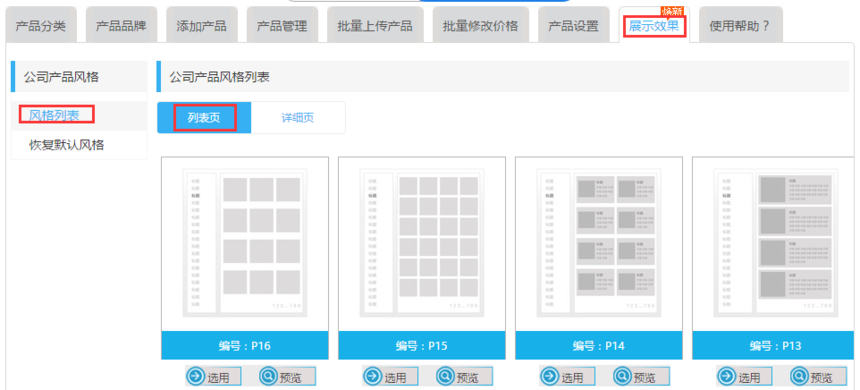860x390 pixels.
Task: Select the 列表页 toggle tab
Action: point(204,117)
